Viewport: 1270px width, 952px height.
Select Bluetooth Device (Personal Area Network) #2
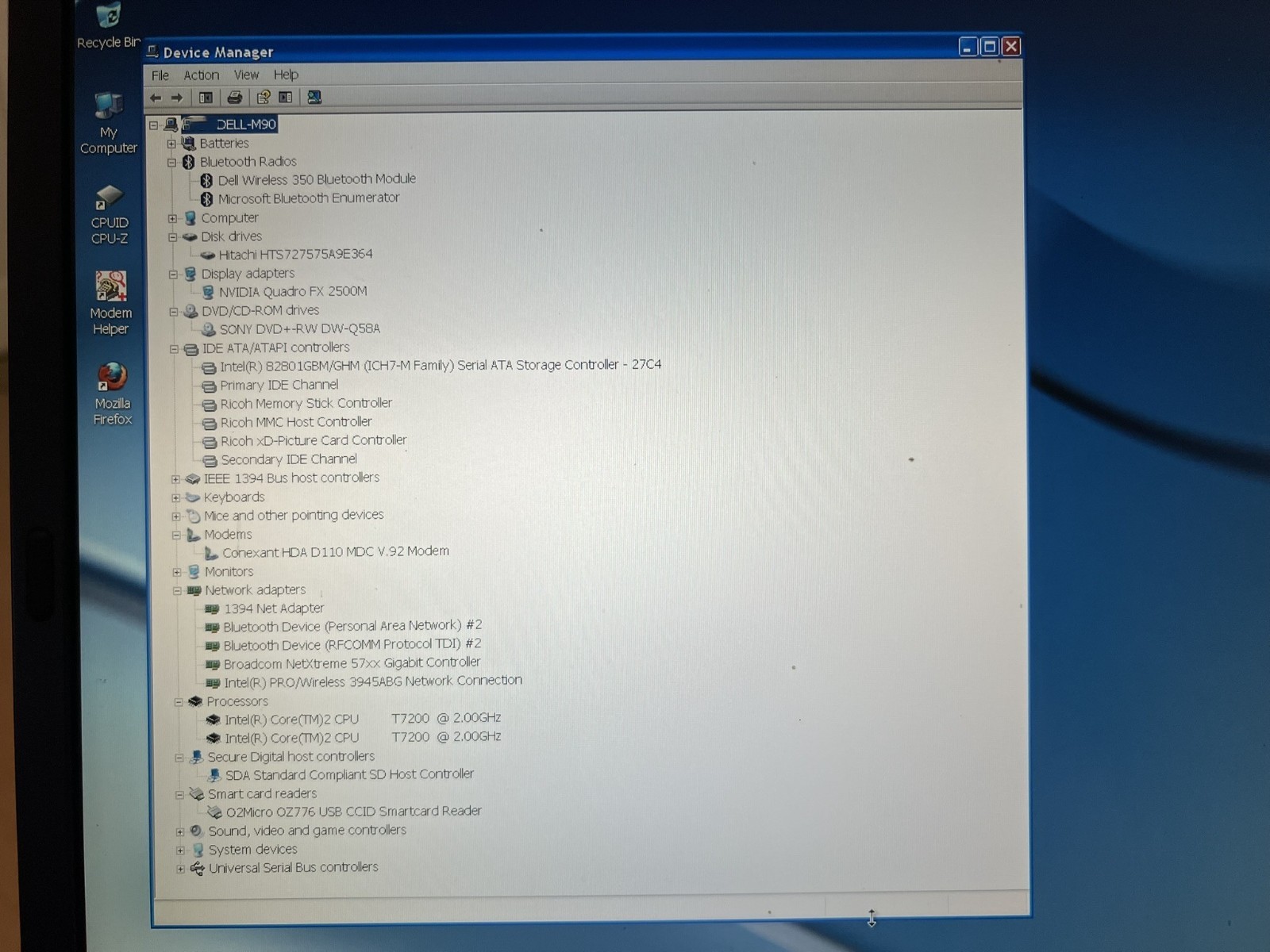coord(352,627)
